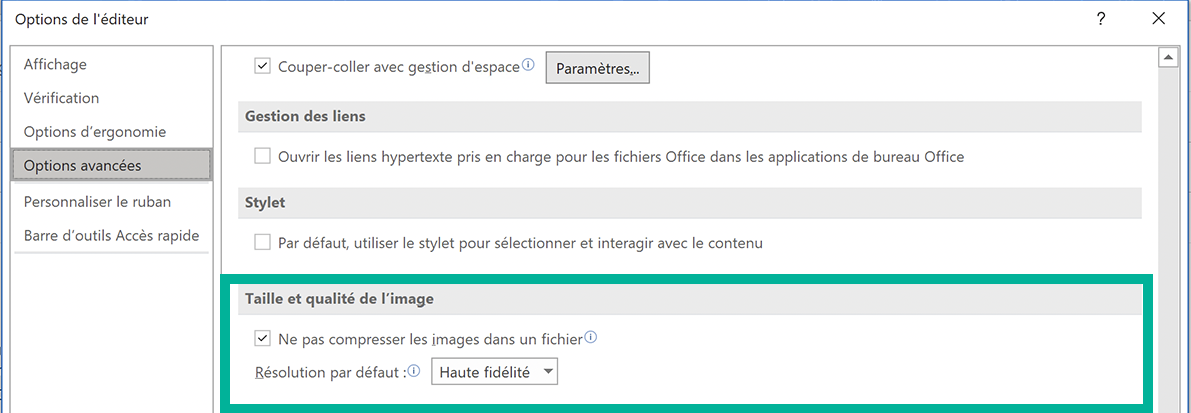This screenshot has width=1191, height=413.
Task: Open Barre d'outils Accès rapide settings
Action: pyautogui.click(x=111, y=235)
